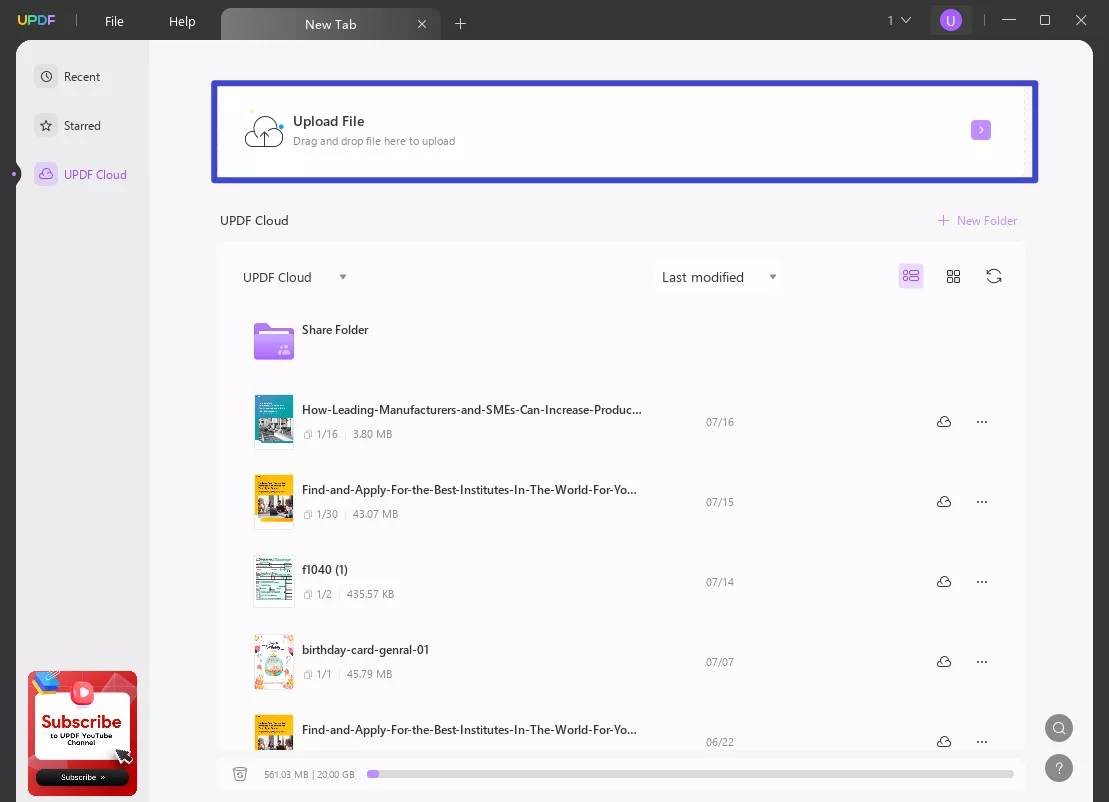The image size is (1109, 802).
Task: Open the birthday-card-genral-01 thumbnail
Action: (274, 661)
